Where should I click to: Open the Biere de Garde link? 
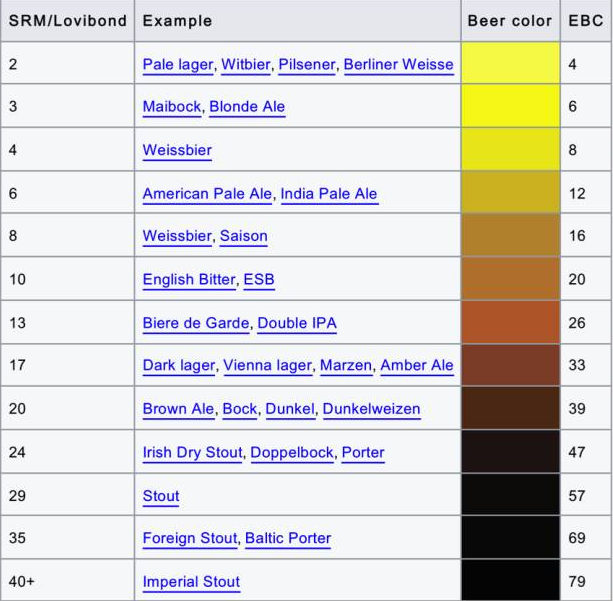(x=196, y=323)
